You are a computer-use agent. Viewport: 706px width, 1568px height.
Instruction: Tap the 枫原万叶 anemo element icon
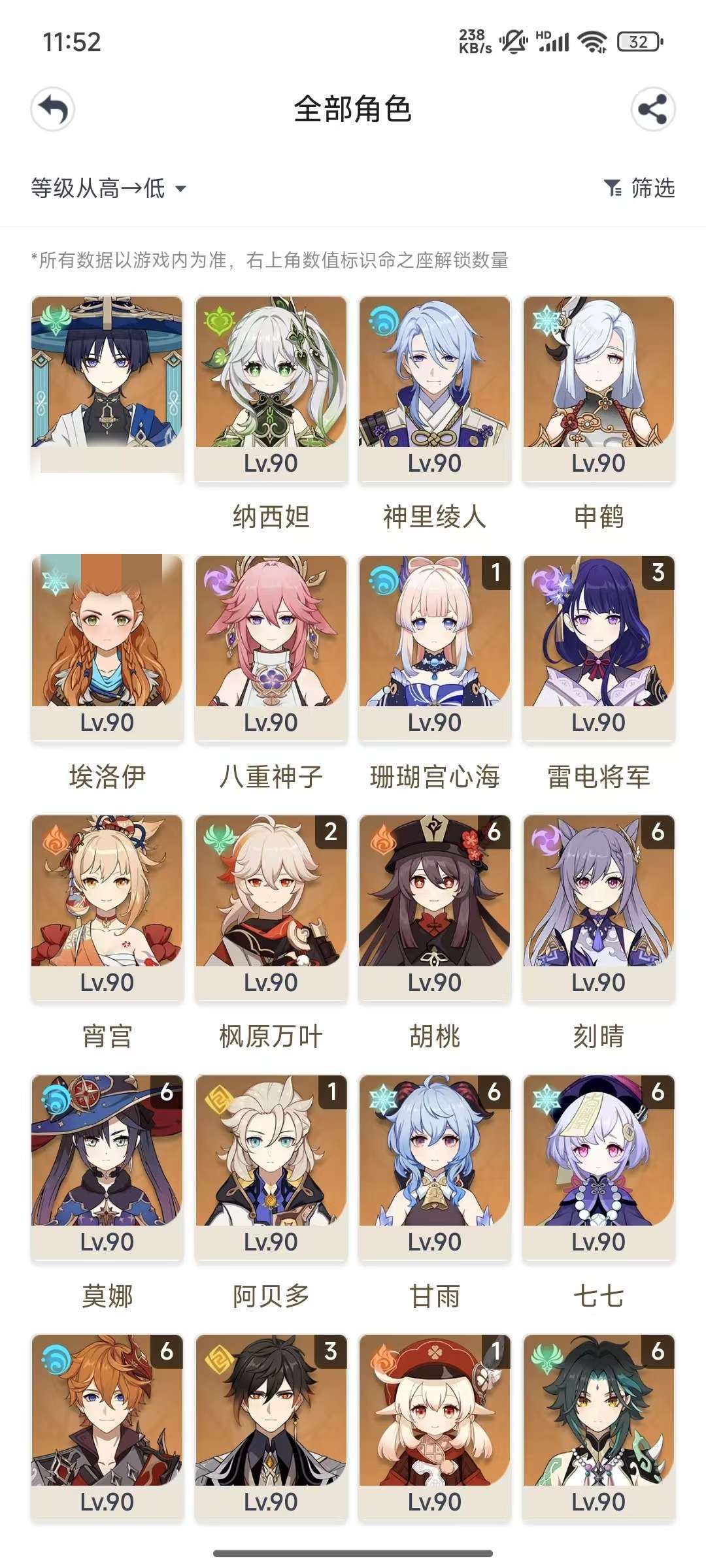click(x=219, y=840)
